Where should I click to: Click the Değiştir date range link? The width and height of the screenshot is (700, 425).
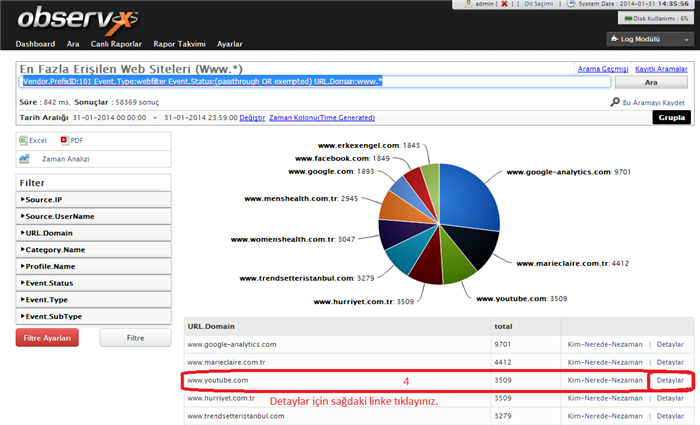tap(252, 117)
